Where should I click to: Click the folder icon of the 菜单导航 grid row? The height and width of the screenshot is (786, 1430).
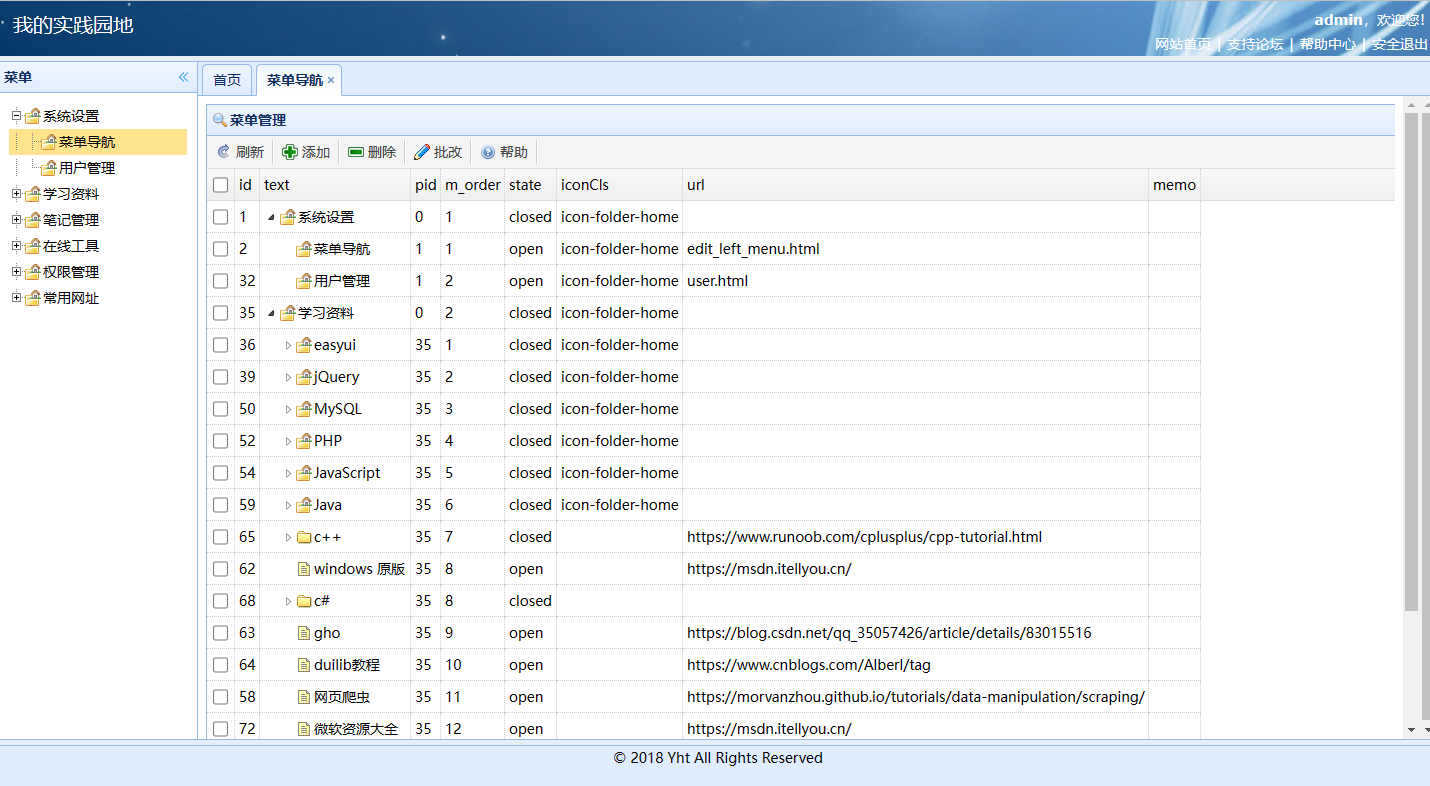click(304, 249)
